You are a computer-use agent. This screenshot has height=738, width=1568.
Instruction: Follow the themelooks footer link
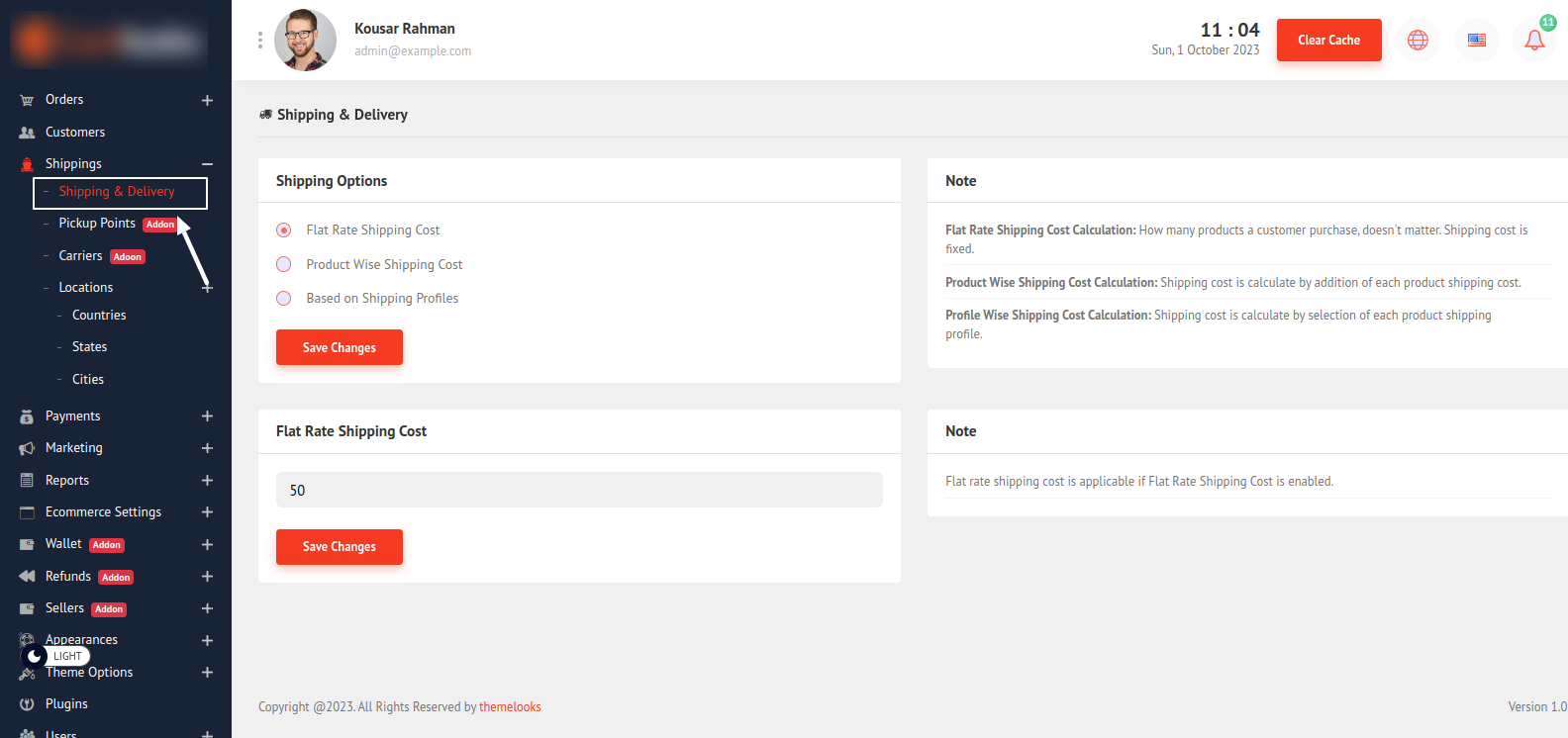510,706
